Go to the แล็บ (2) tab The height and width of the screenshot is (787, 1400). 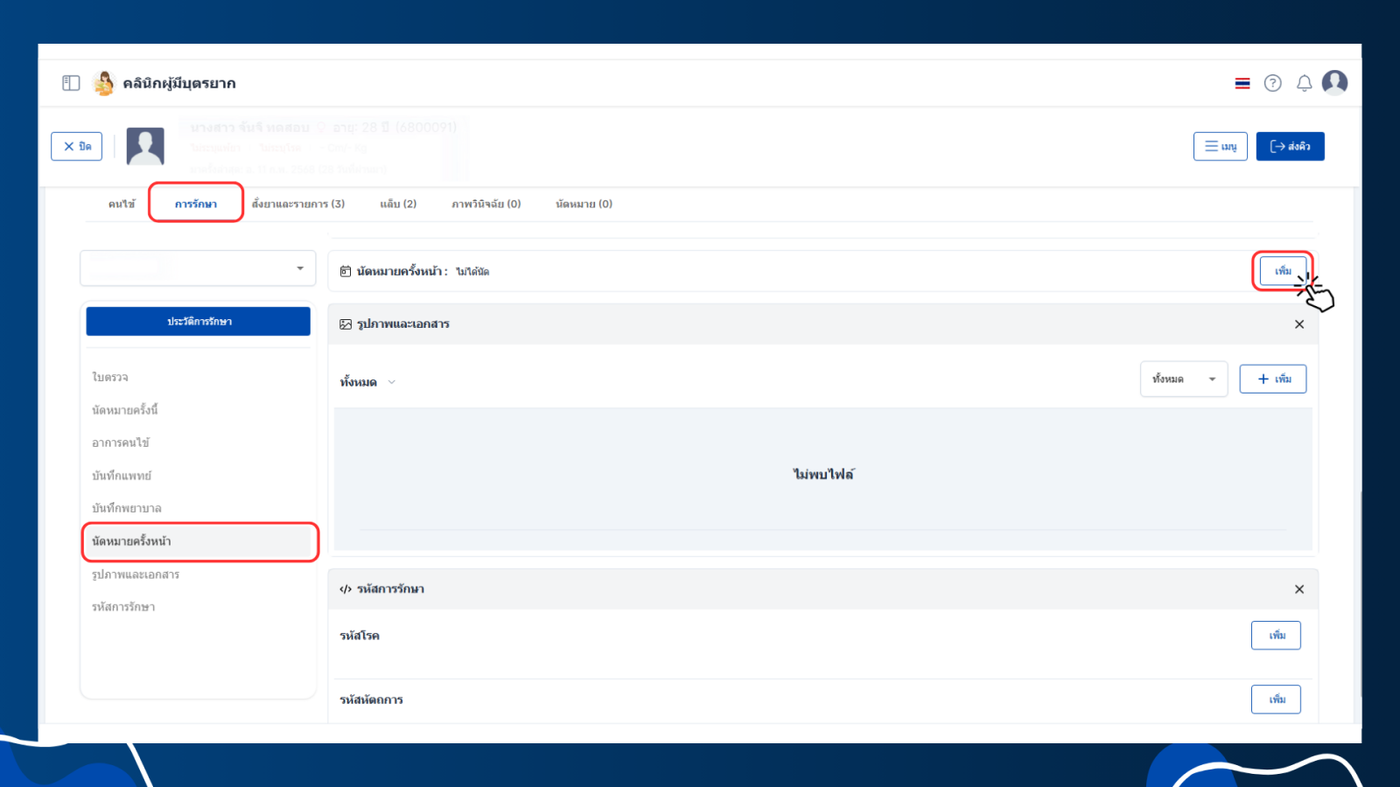[398, 204]
